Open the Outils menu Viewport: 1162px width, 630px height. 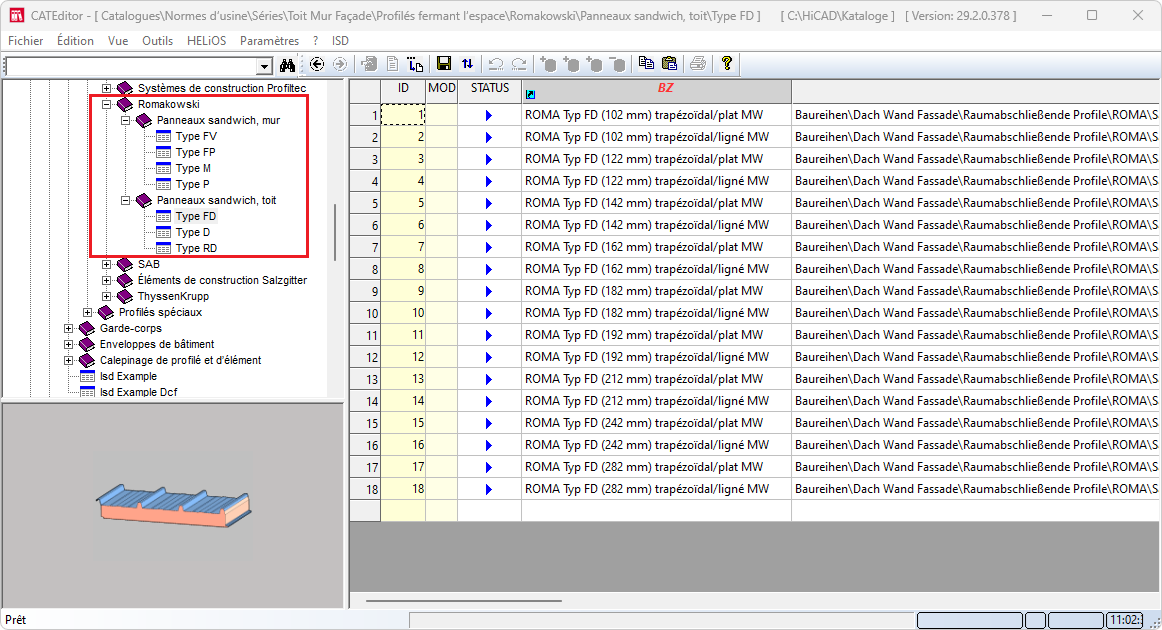[157, 41]
